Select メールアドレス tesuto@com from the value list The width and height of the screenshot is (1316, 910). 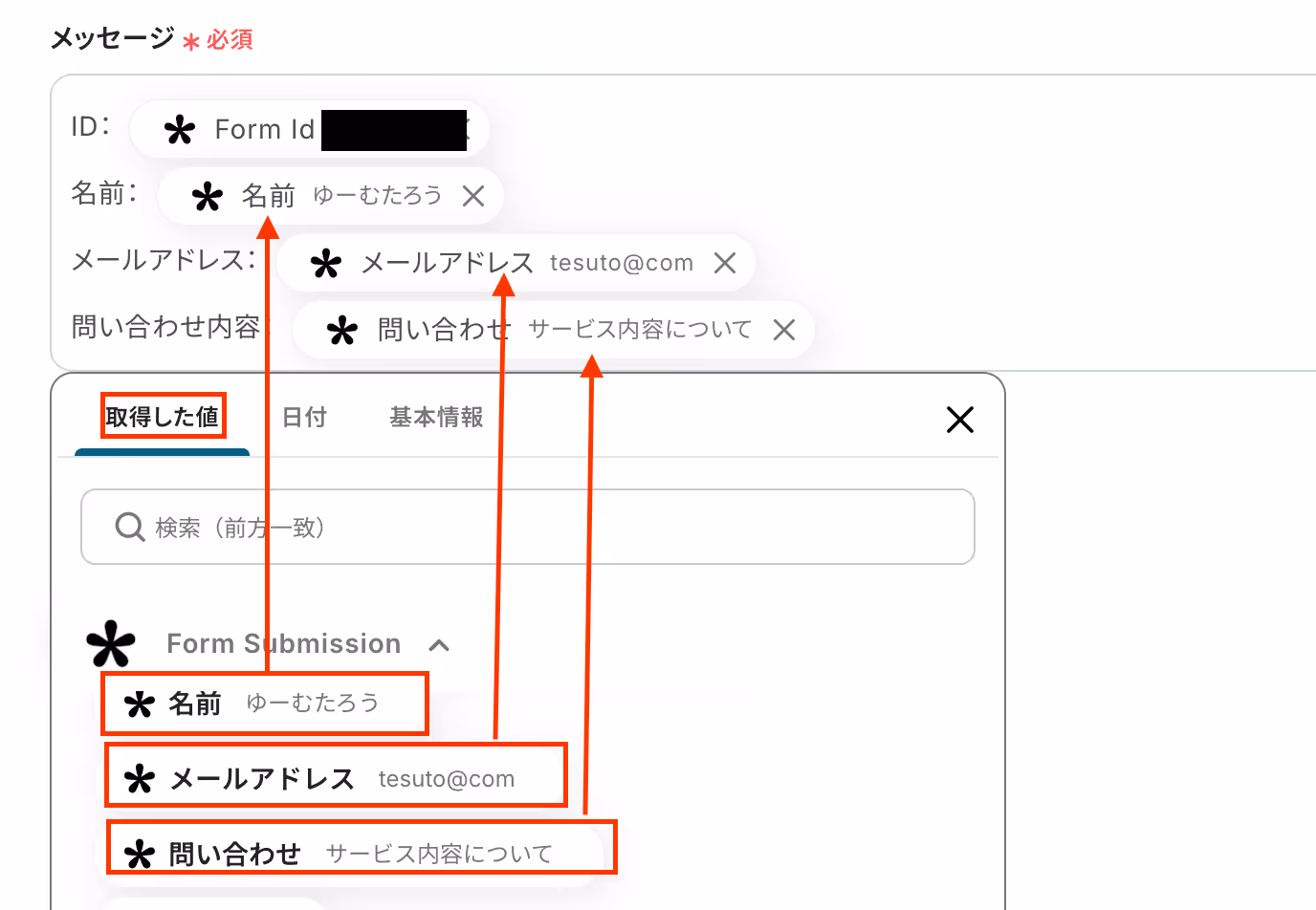pos(336,775)
